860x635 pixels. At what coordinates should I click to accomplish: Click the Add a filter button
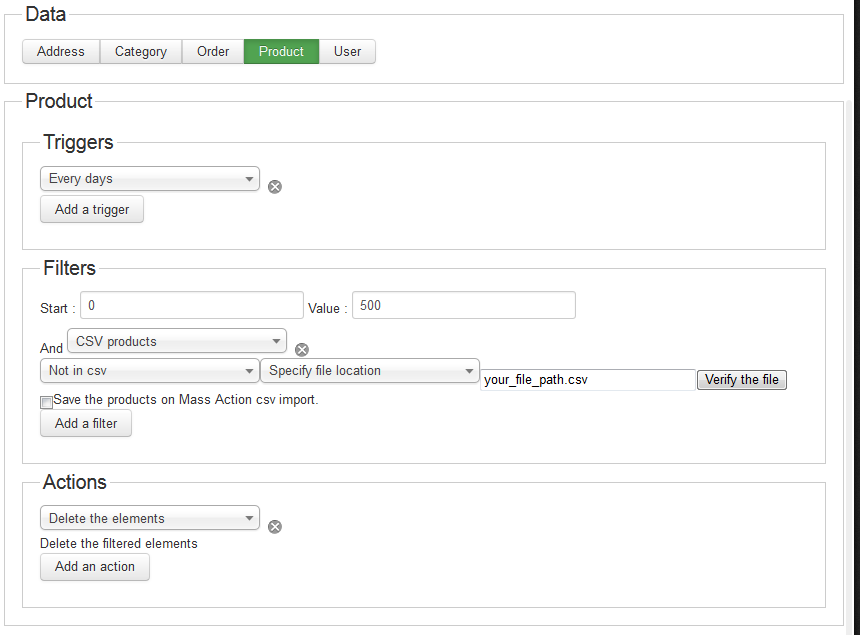(x=86, y=423)
